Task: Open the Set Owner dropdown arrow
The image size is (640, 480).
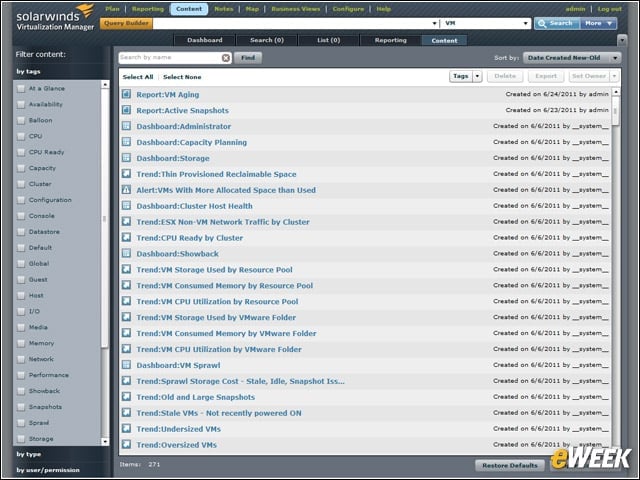Action: pyautogui.click(x=614, y=76)
